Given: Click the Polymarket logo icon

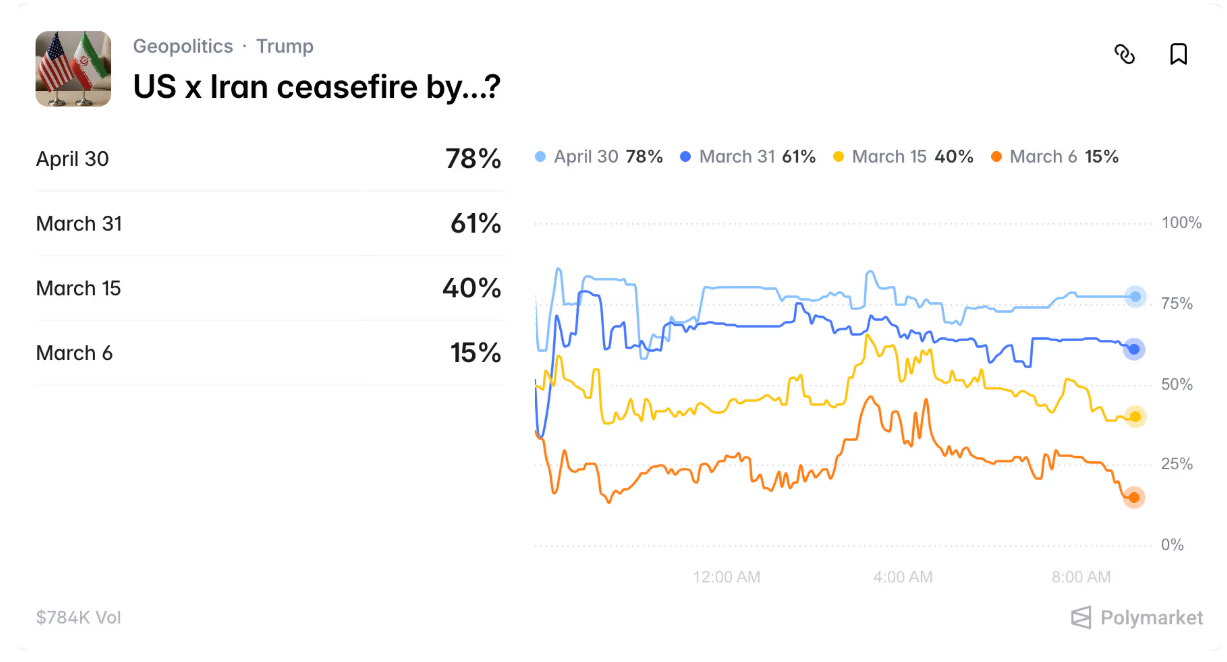Looking at the screenshot, I should 1081,618.
